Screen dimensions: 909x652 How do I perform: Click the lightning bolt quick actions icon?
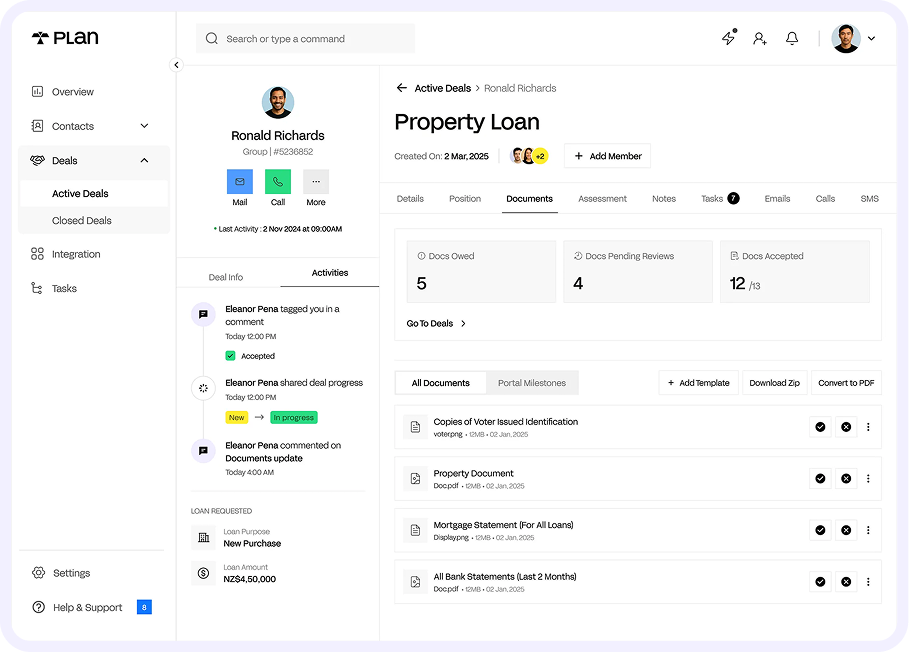click(x=728, y=38)
